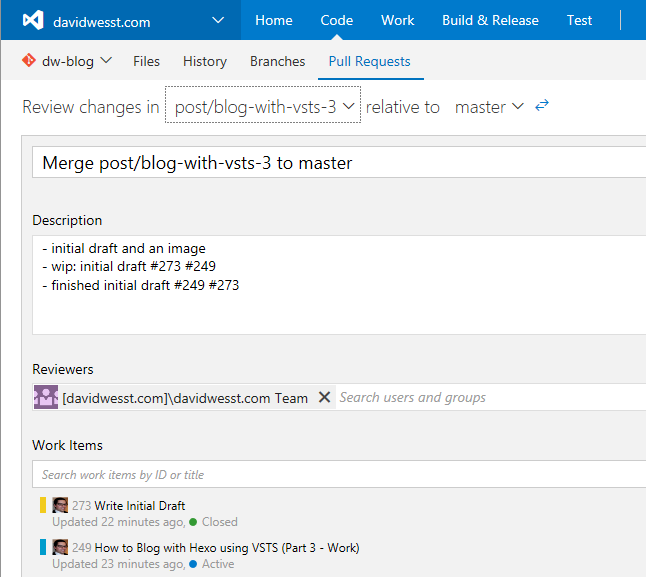646x577 pixels.
Task: Open the post/blog-with-vsts-3 source branch dropdown
Action: [x=263, y=105]
